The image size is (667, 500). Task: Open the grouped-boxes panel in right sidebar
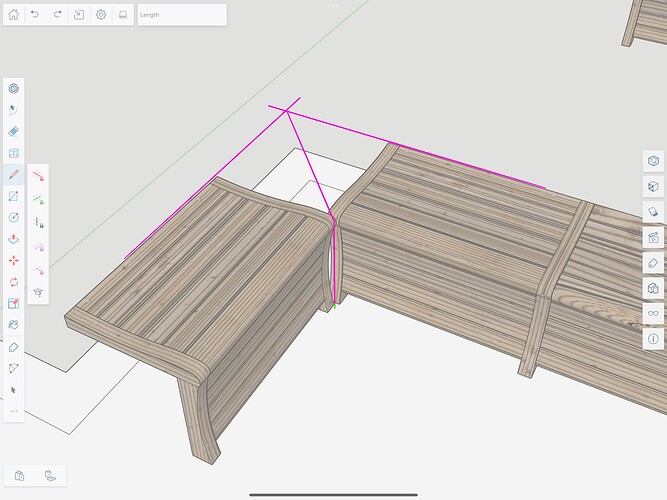653,289
